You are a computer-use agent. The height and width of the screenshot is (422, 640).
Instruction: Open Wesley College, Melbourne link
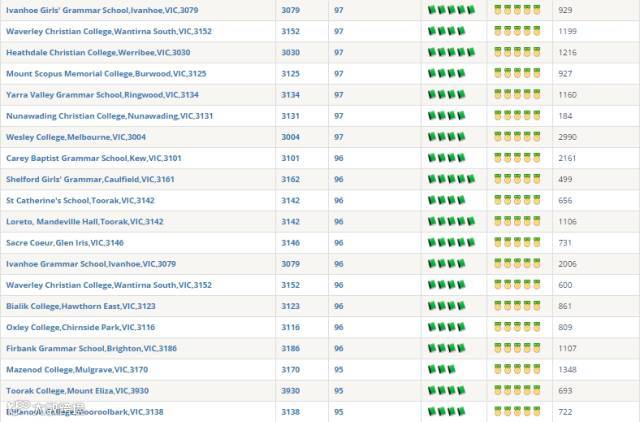pyautogui.click(x=76, y=137)
